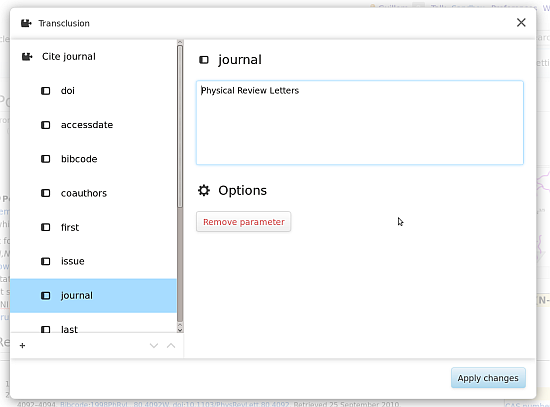
Task: Select the highlighted journal parameter in list
Action: coord(93,296)
